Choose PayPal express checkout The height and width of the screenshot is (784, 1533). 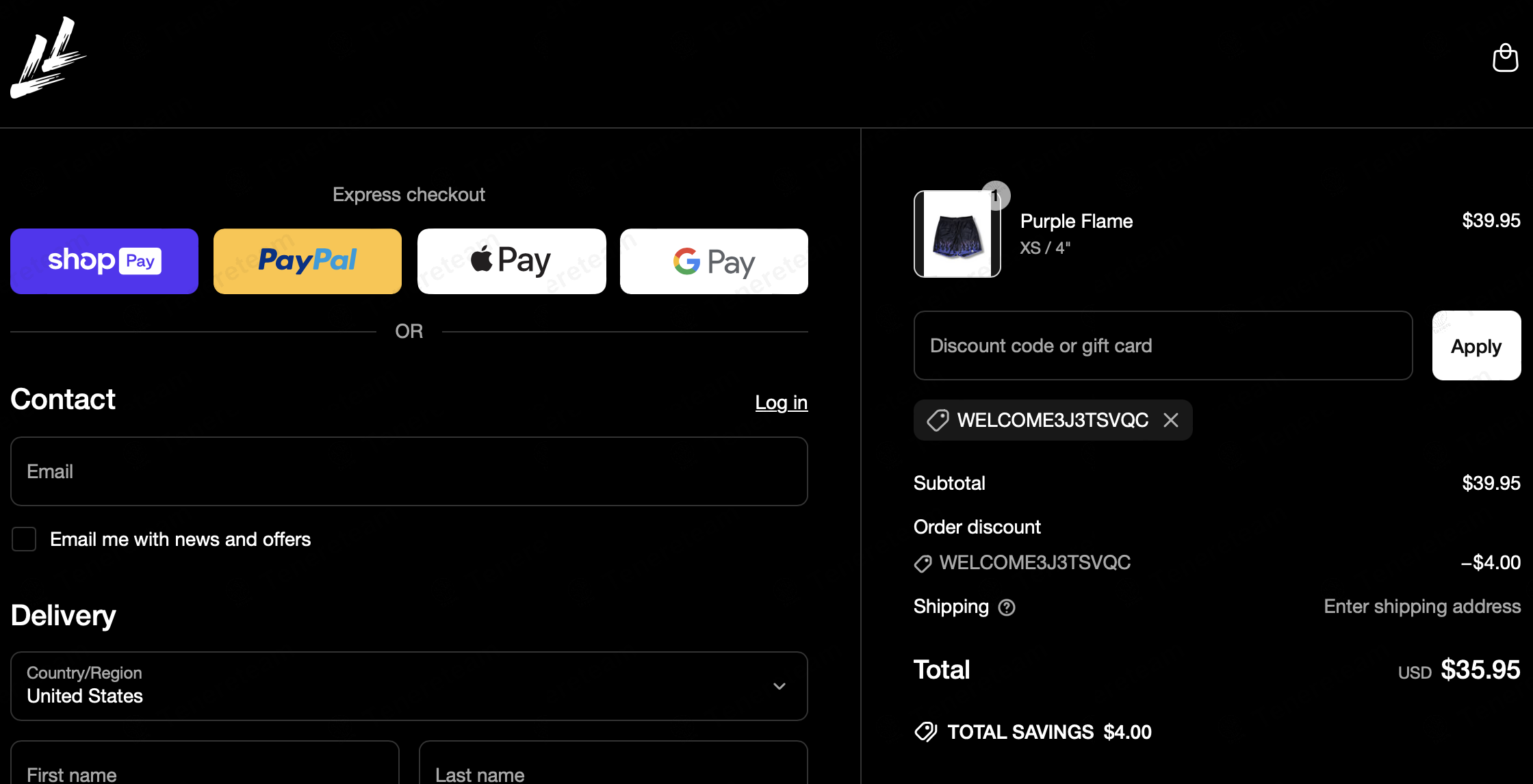tap(307, 261)
